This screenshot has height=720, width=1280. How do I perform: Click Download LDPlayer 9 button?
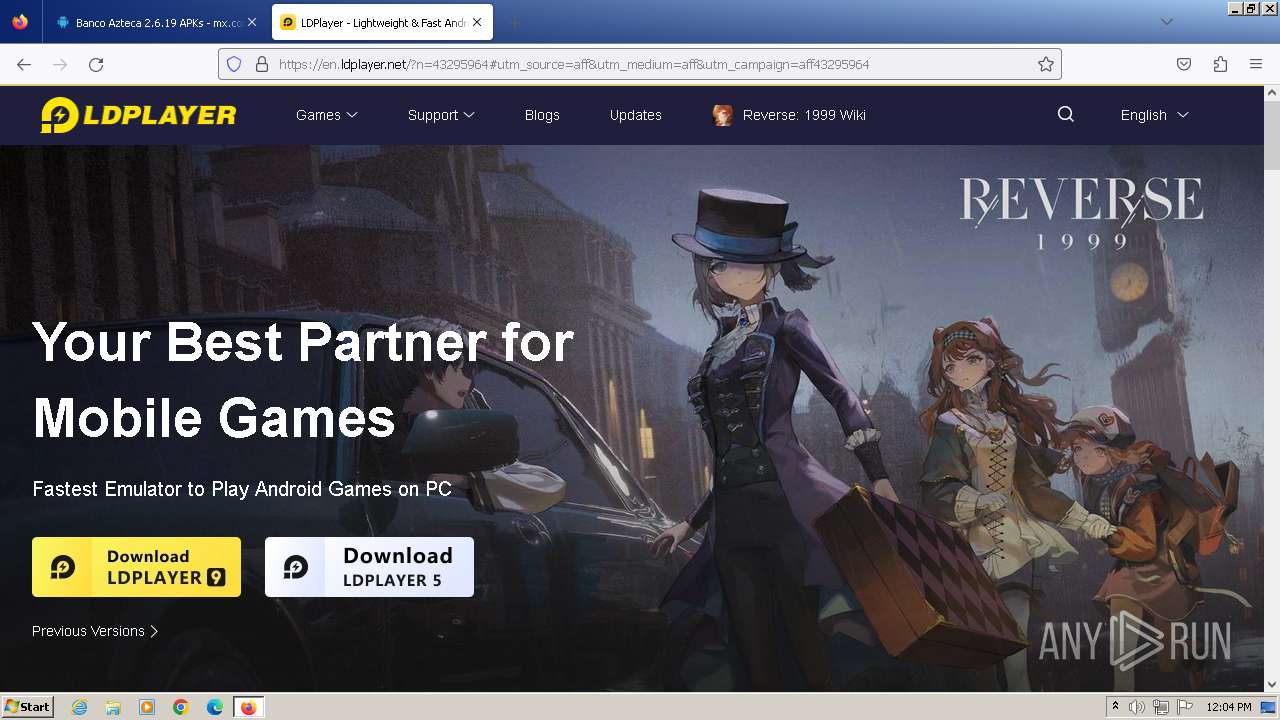136,567
